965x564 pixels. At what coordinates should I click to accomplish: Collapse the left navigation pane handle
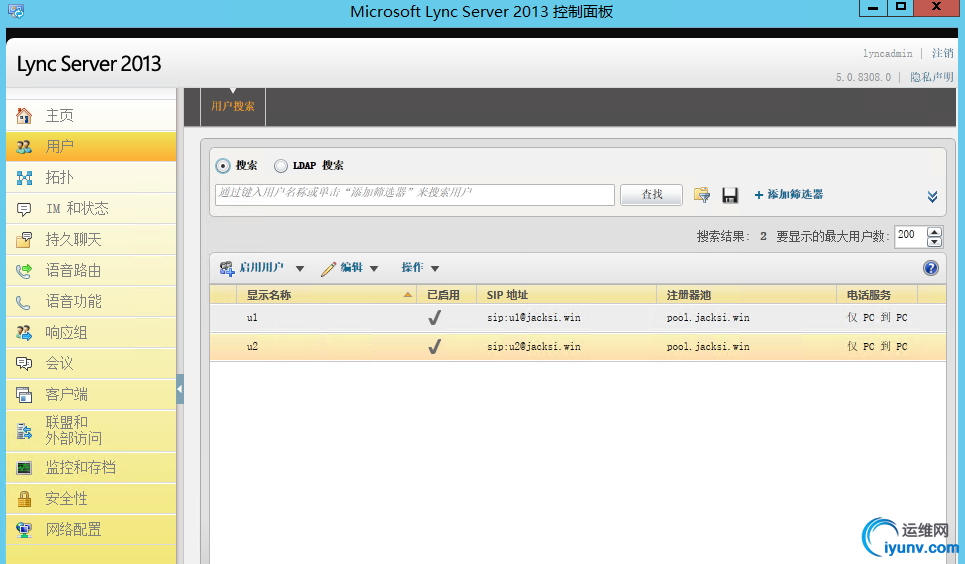coord(180,389)
